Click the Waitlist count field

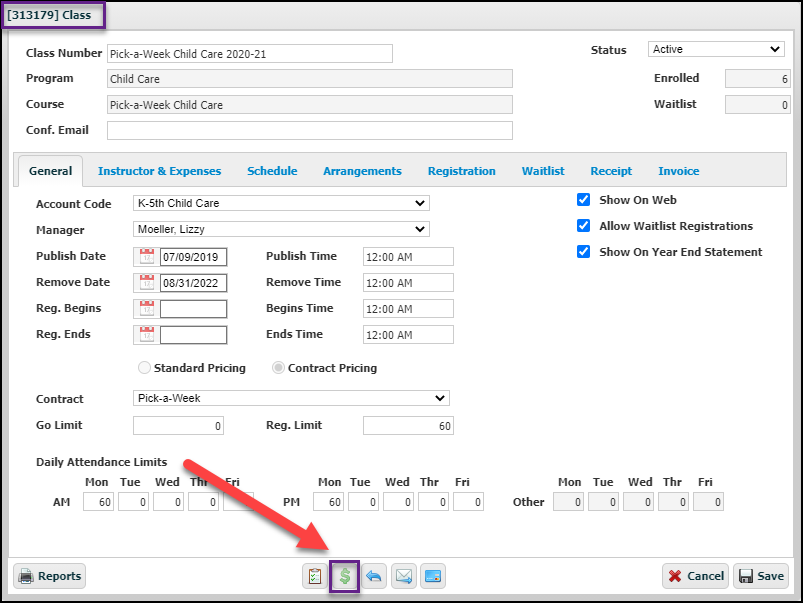757,105
